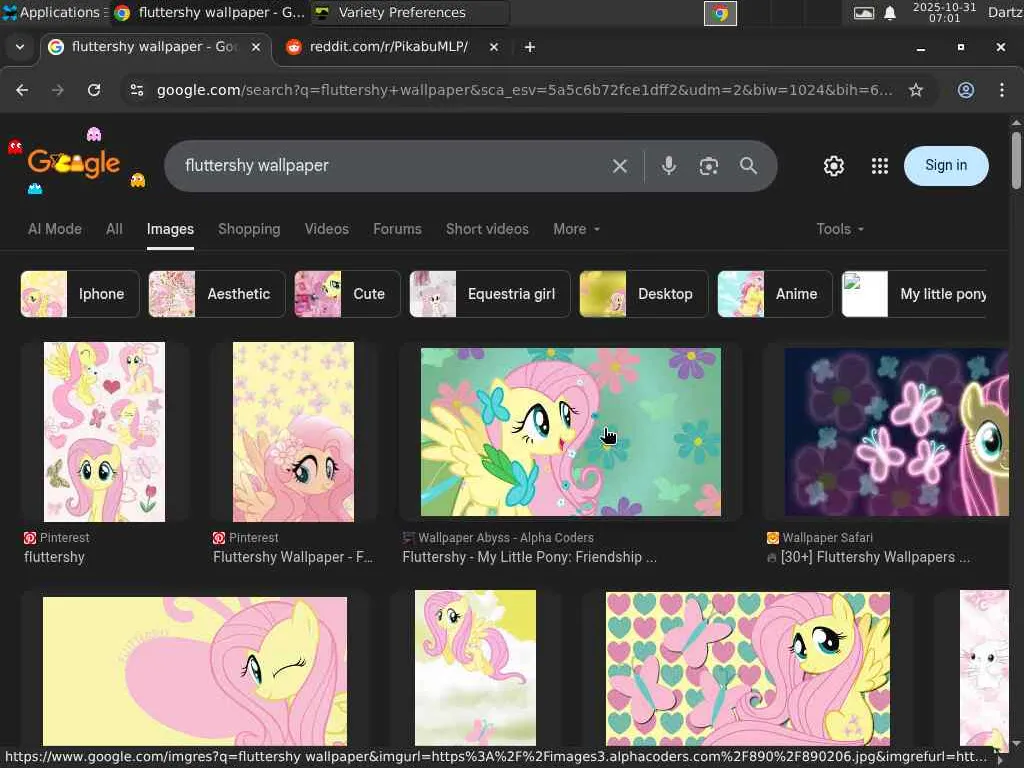Open the Fluttershy on clouds image
1024x768 pixels.
(475, 667)
